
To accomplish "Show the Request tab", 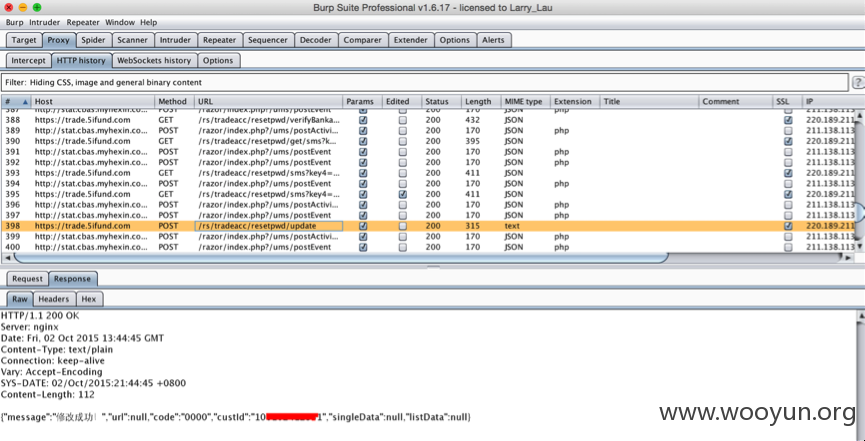I will click(27, 279).
